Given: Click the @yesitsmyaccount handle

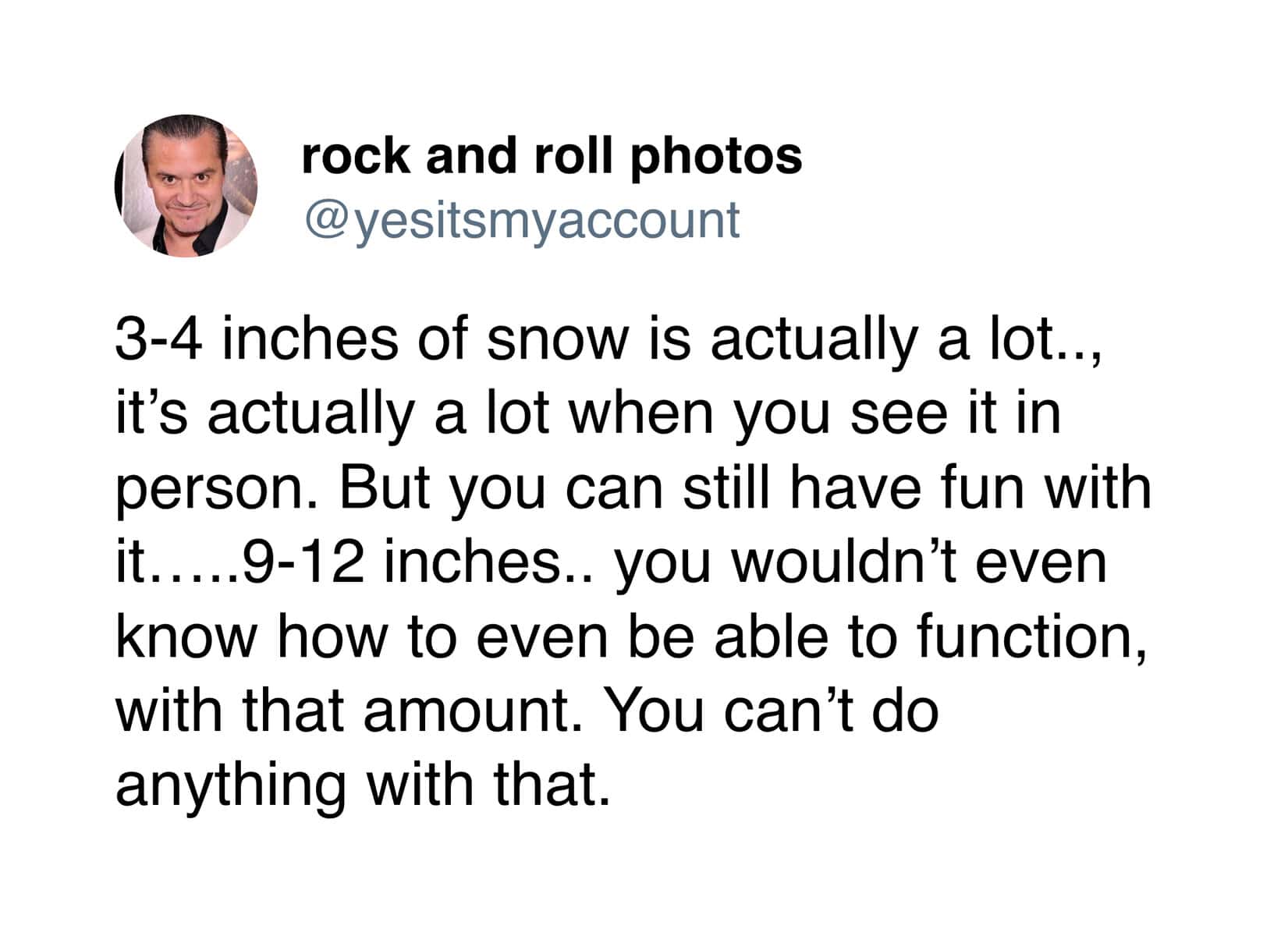Looking at the screenshot, I should pos(521,220).
